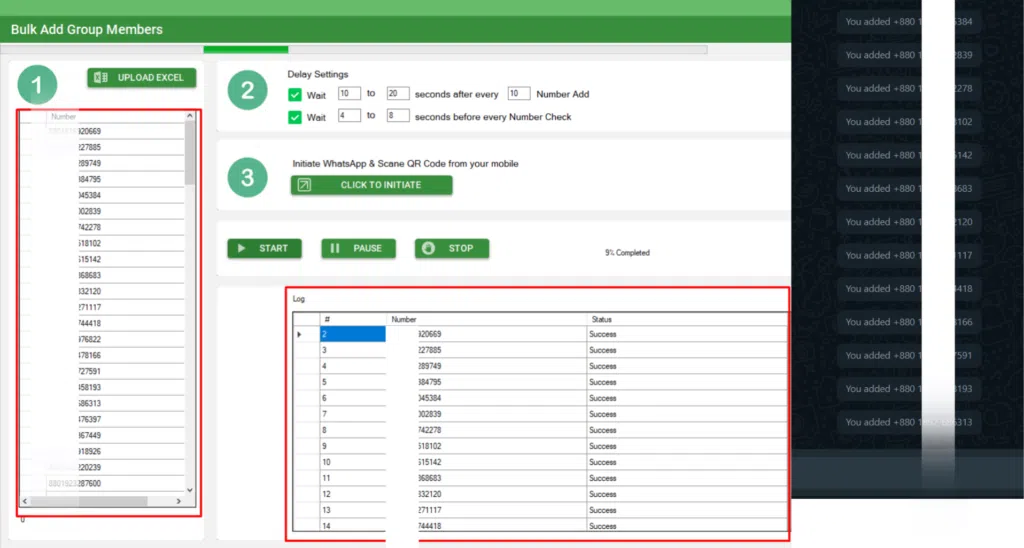Start the bulk add process

pyautogui.click(x=264, y=248)
